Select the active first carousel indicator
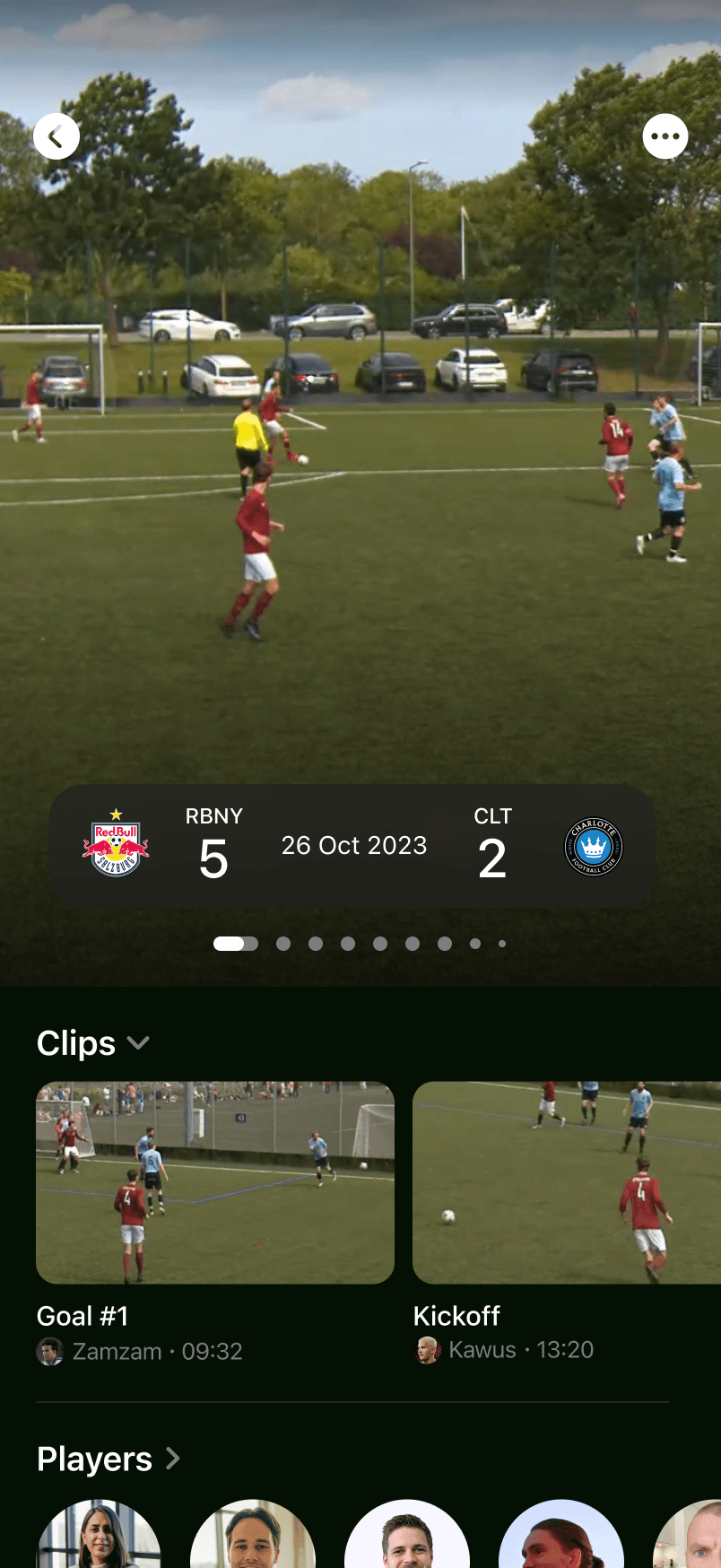721x1568 pixels. pyautogui.click(x=236, y=944)
